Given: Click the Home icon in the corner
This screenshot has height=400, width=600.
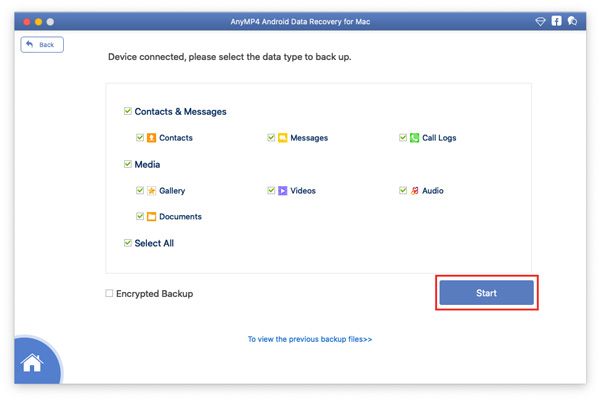Looking at the screenshot, I should click(32, 363).
